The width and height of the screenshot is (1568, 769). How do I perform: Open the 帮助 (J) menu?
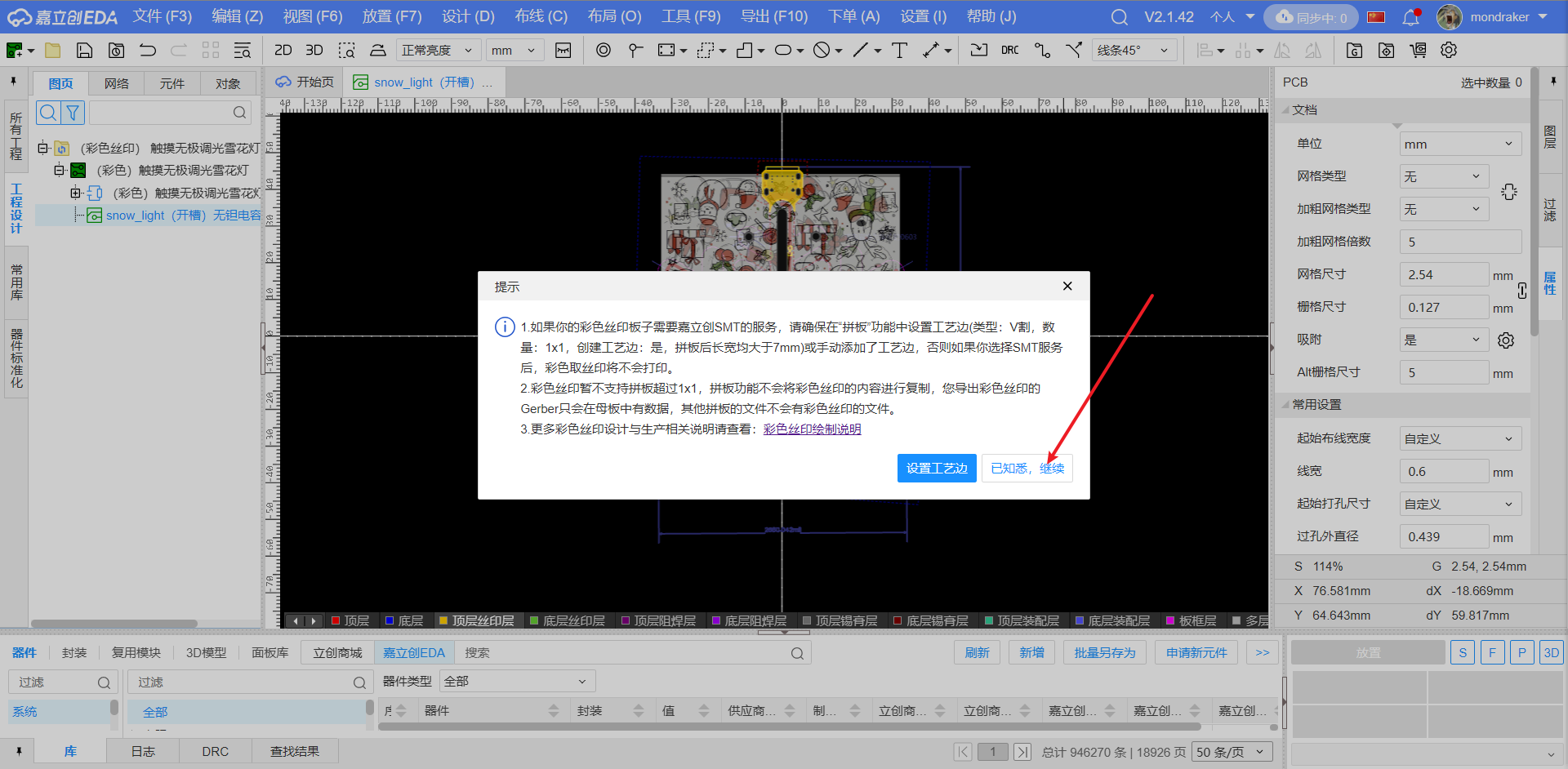click(991, 16)
